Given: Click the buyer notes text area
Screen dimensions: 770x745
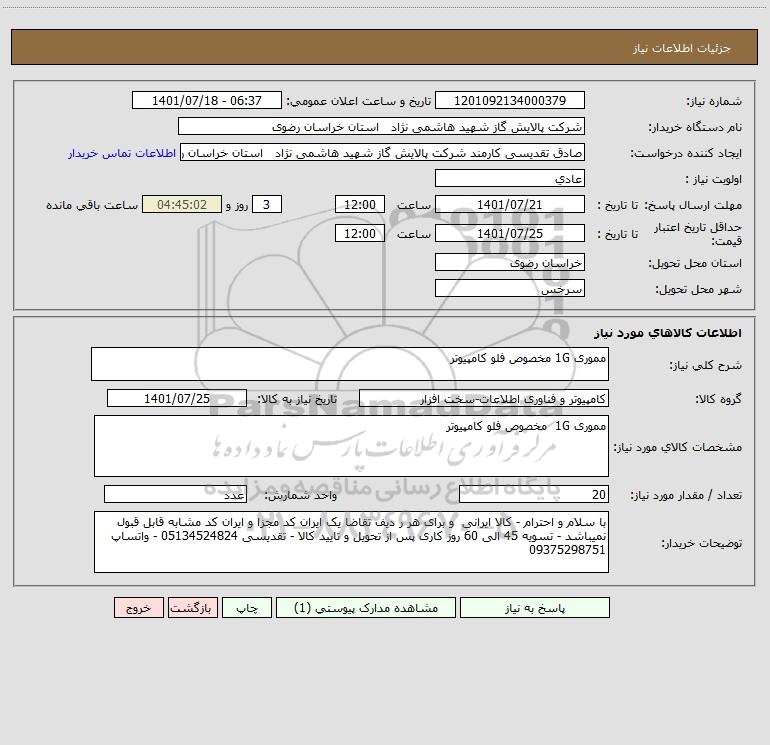Looking at the screenshot, I should 351,542.
